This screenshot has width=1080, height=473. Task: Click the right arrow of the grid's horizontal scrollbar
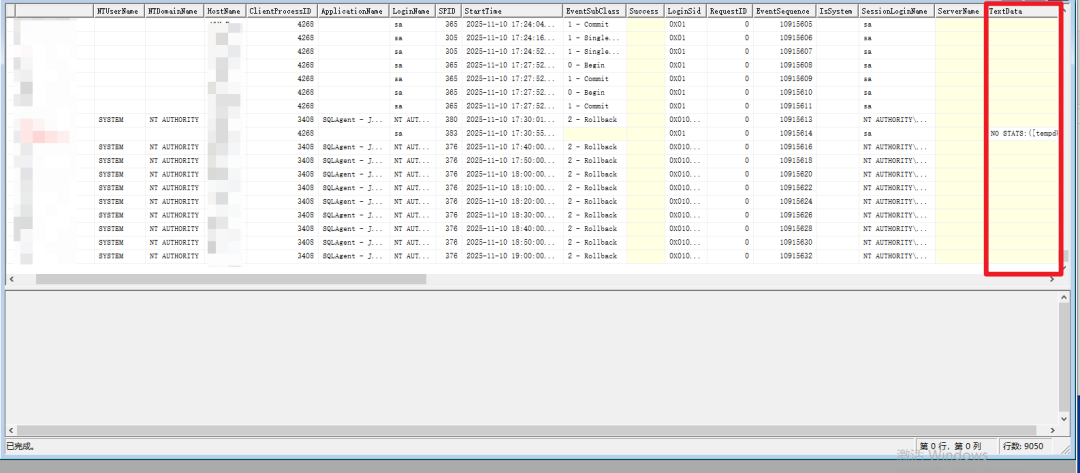[1052, 279]
